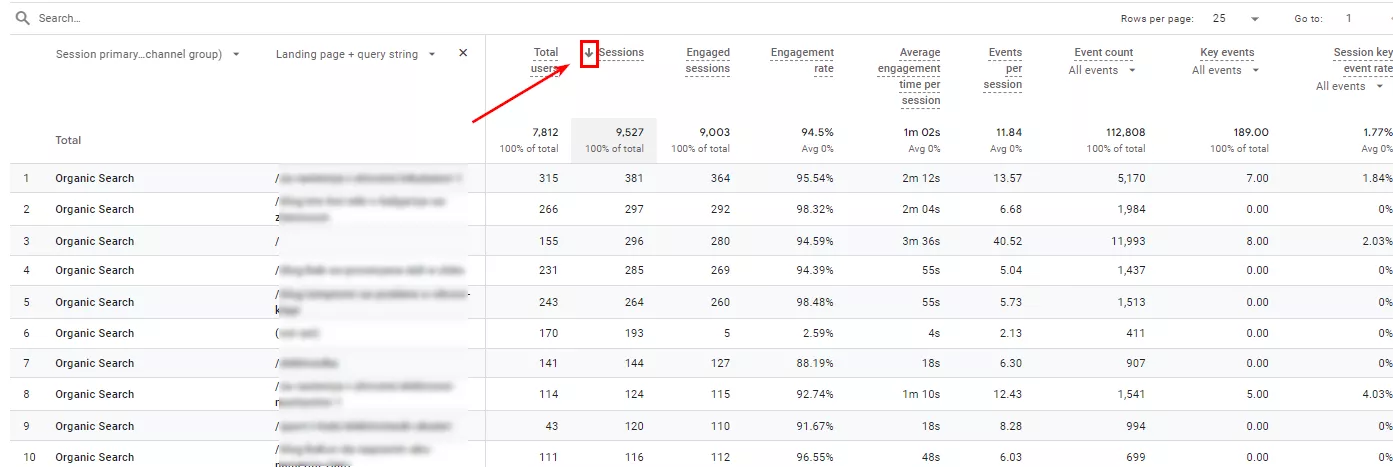The image size is (1393, 467).
Task: Click the Event count column header
Action: point(1103,53)
